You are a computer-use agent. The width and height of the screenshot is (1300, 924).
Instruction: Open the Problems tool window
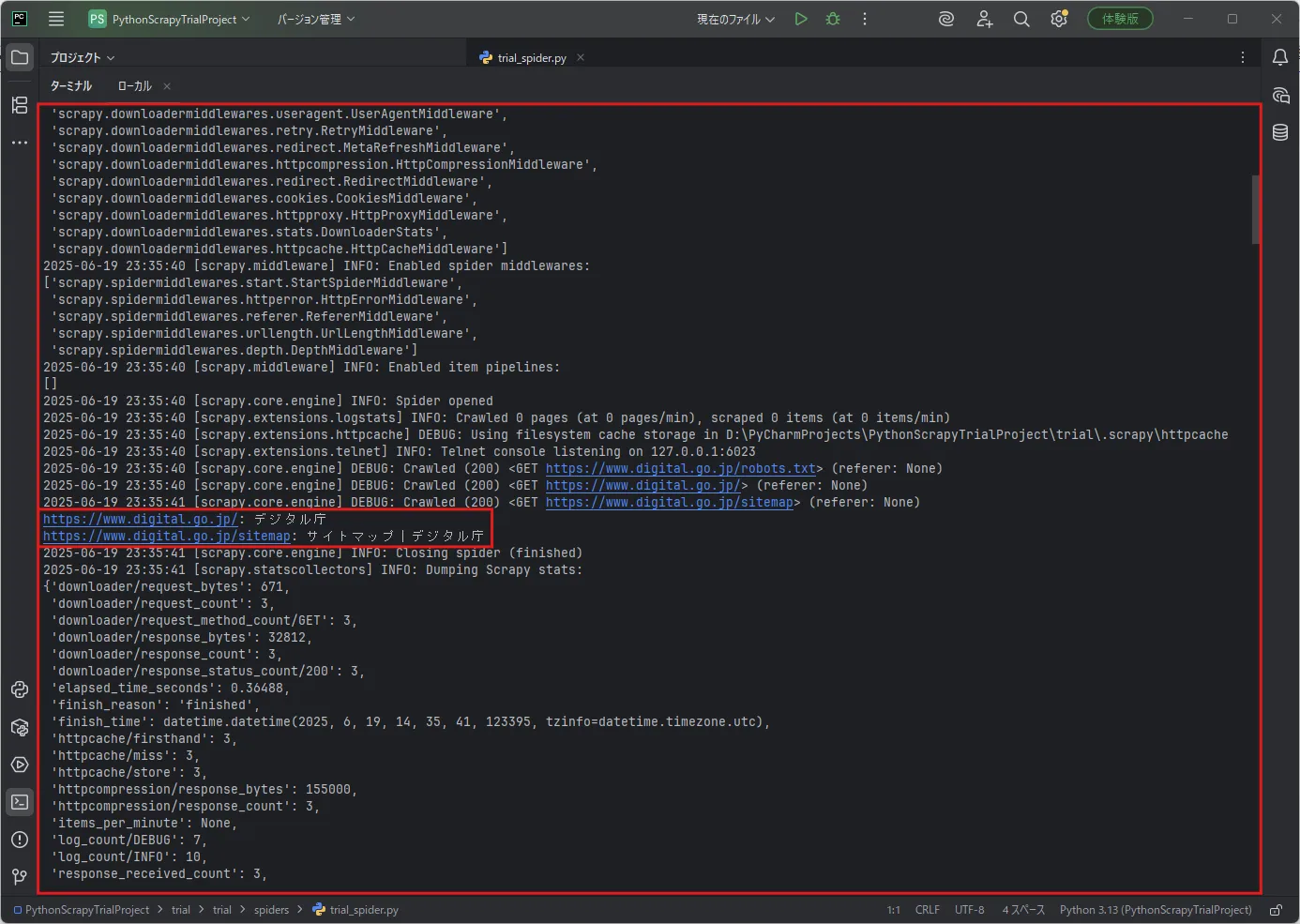(x=20, y=840)
